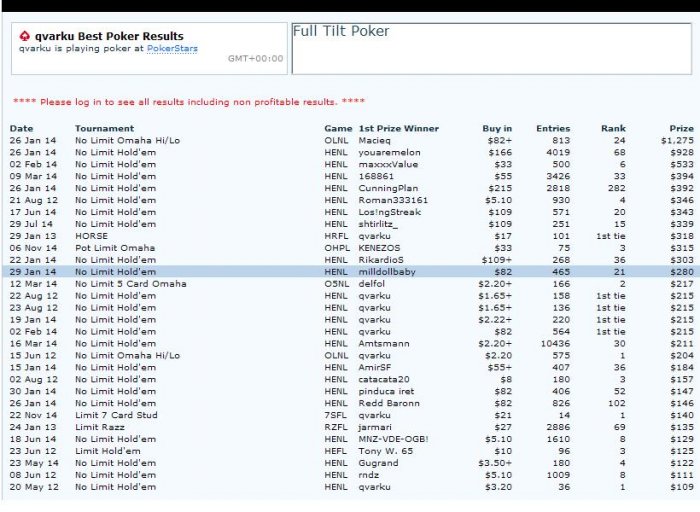The height and width of the screenshot is (512, 700).
Task: Click winner name delfol
Action: point(371,284)
